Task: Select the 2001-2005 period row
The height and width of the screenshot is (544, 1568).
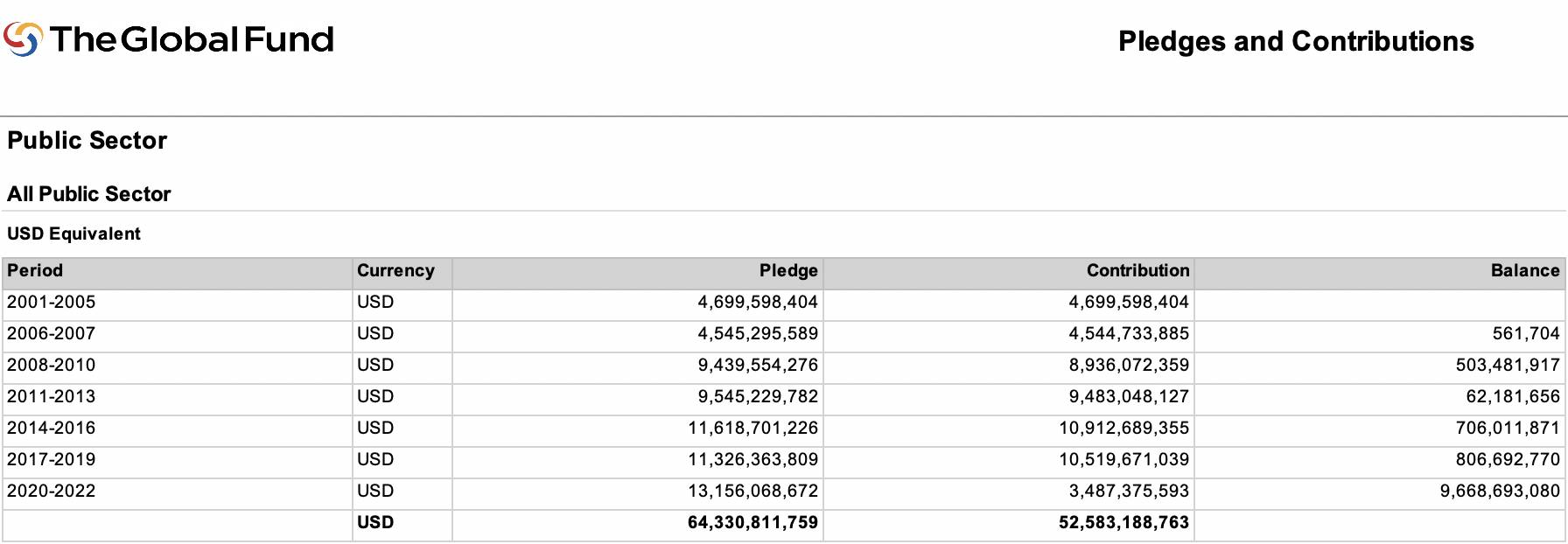Action: 51,303
